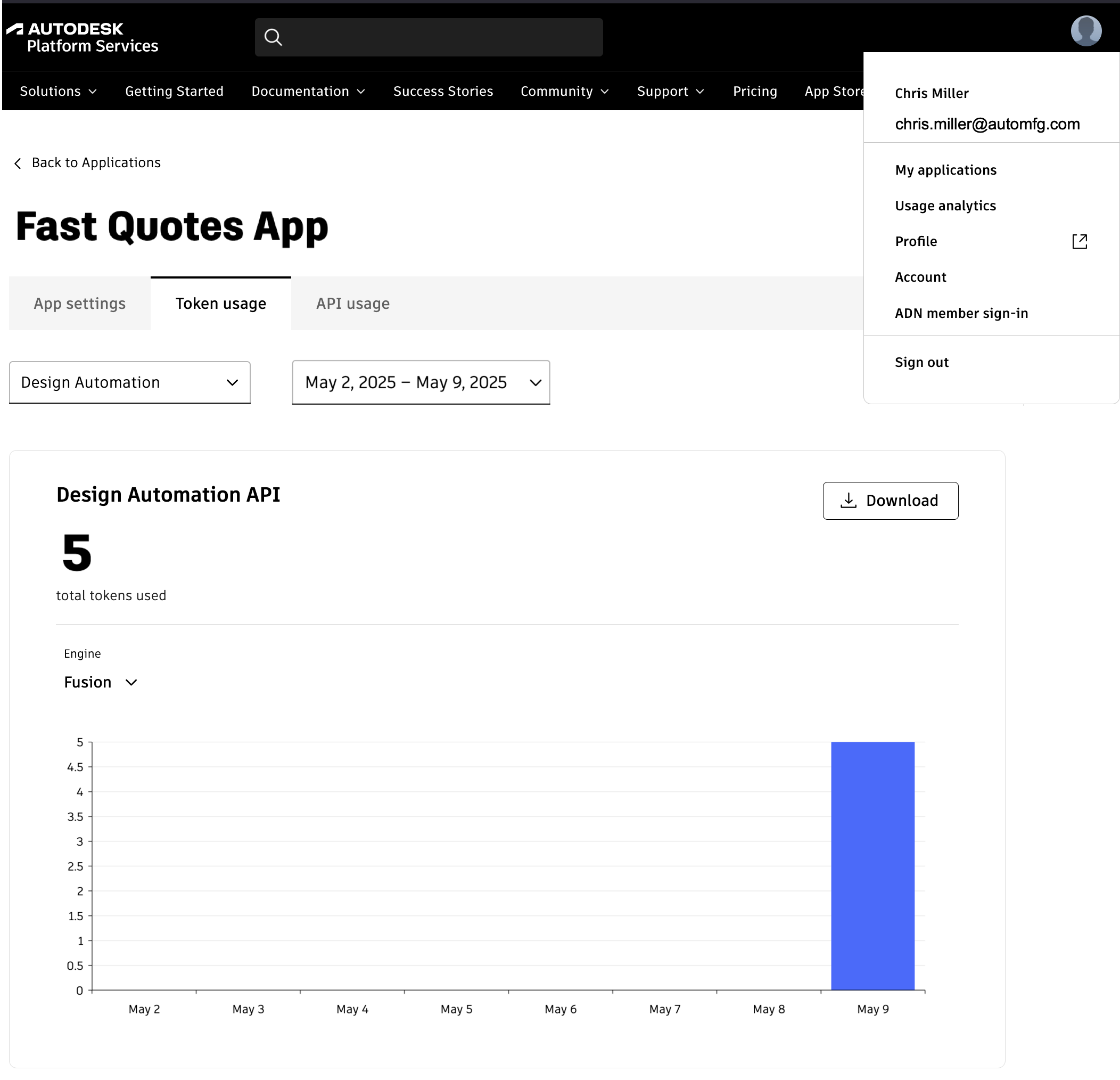Click the Download button

pyautogui.click(x=890, y=500)
